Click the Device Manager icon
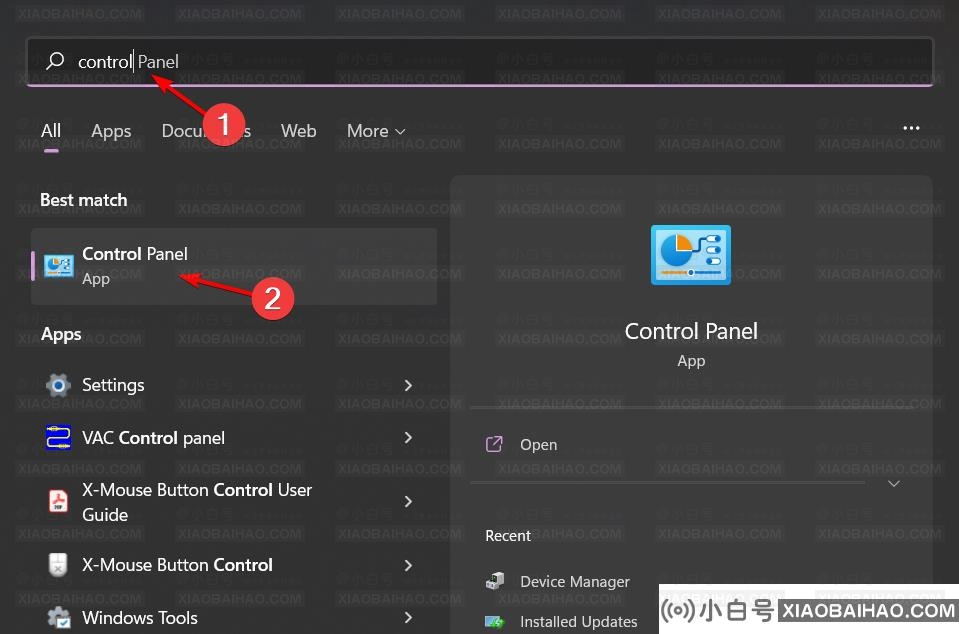This screenshot has height=634, width=959. point(495,581)
